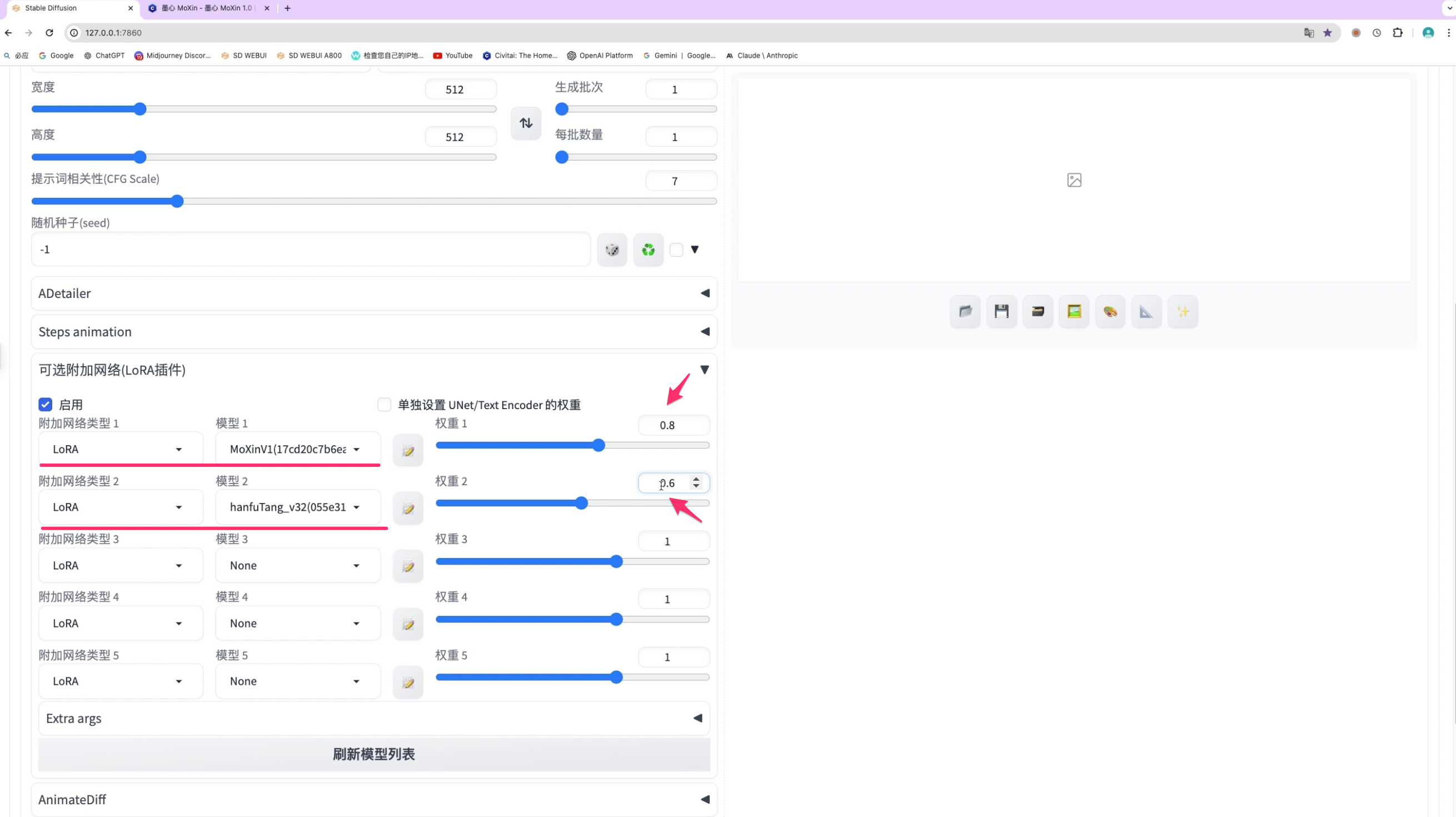
Task: Open the model 1 edit notepad icon
Action: (408, 450)
